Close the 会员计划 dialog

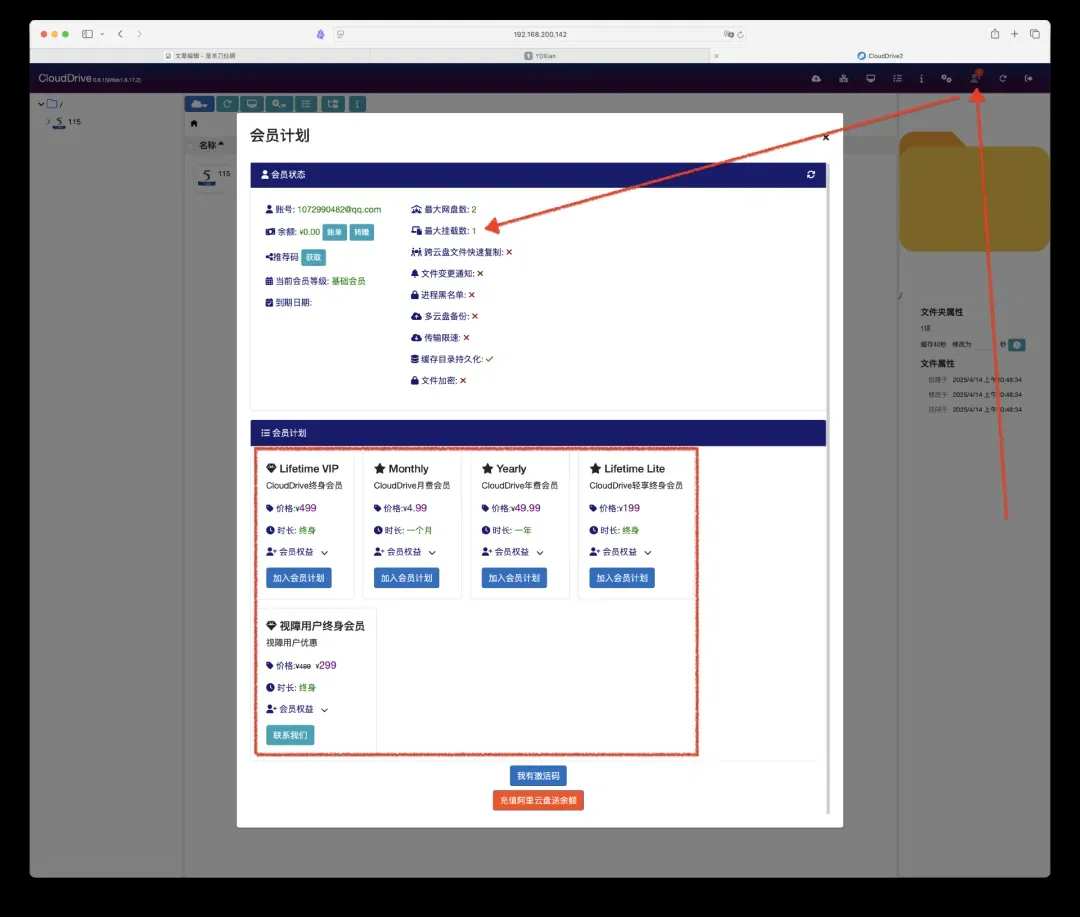(x=825, y=138)
